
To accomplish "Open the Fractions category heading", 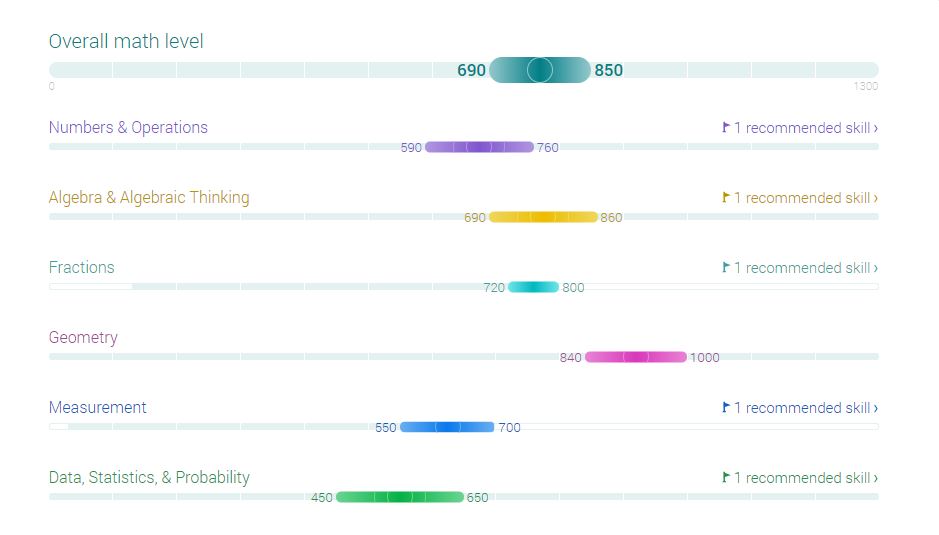I will tap(82, 267).
